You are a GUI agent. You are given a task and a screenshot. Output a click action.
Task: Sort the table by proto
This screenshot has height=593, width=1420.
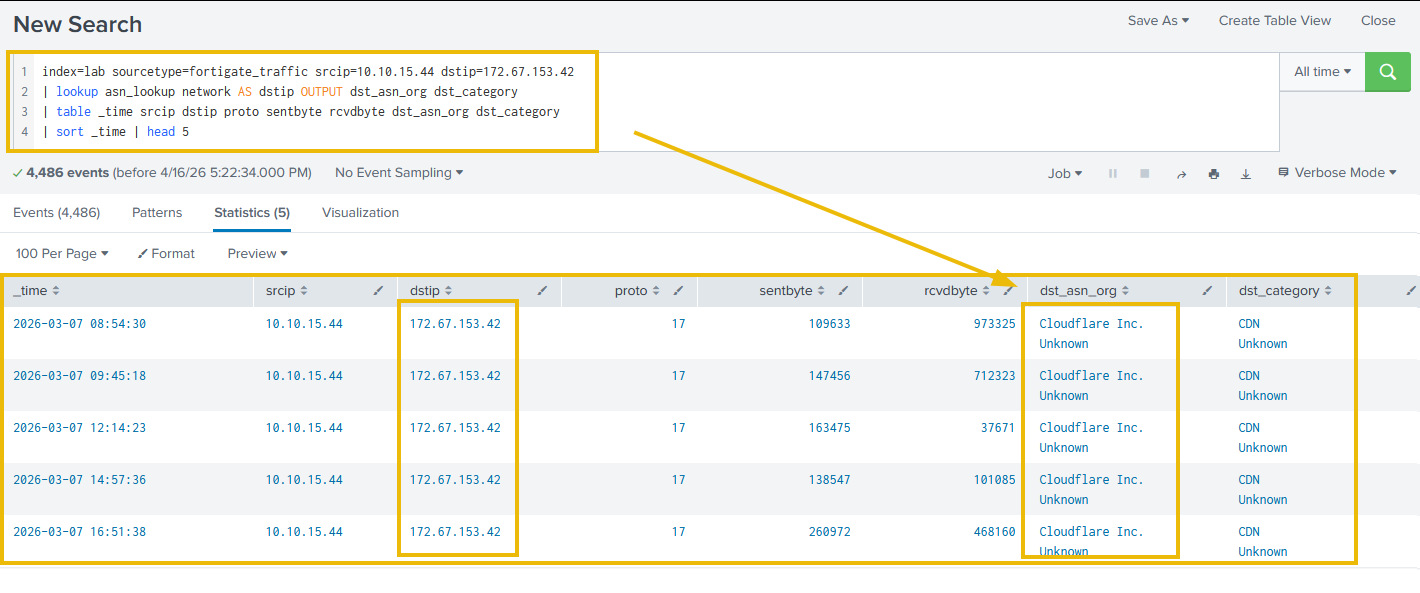point(637,291)
